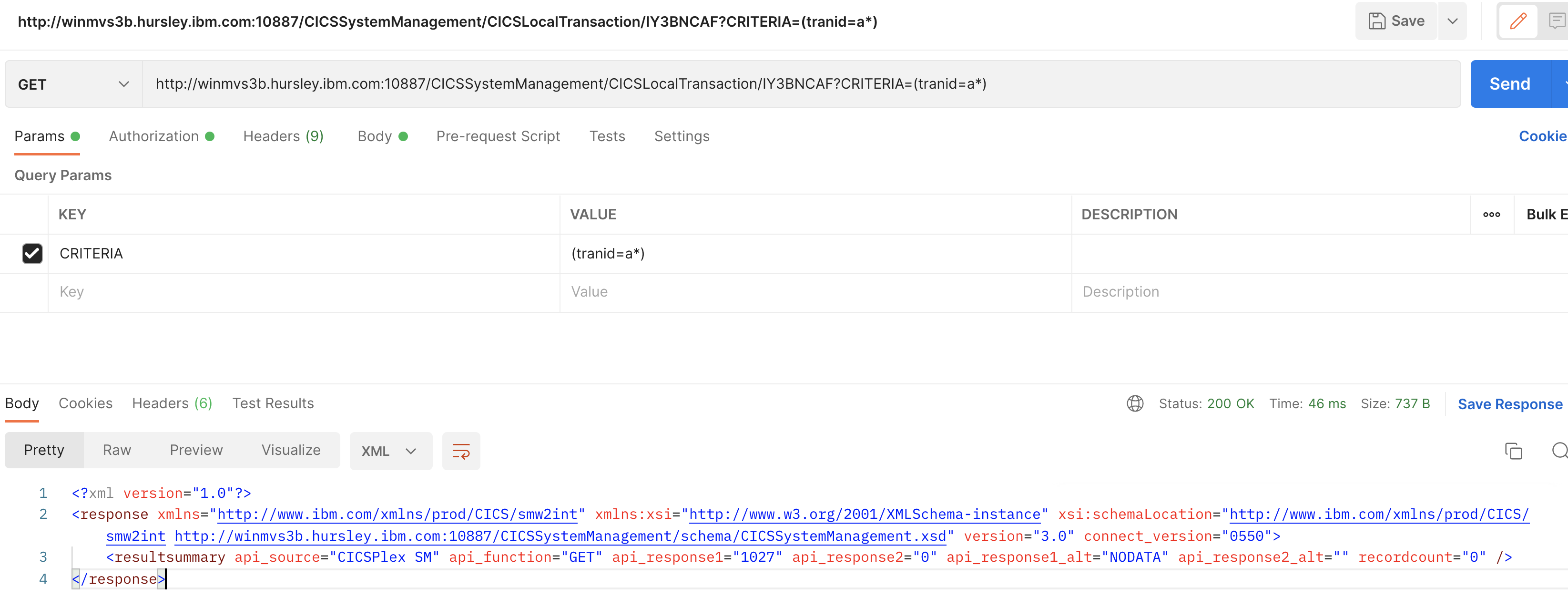Screen dimensions: 1568x598
Task: View the Test Results tab
Action: 273,402
